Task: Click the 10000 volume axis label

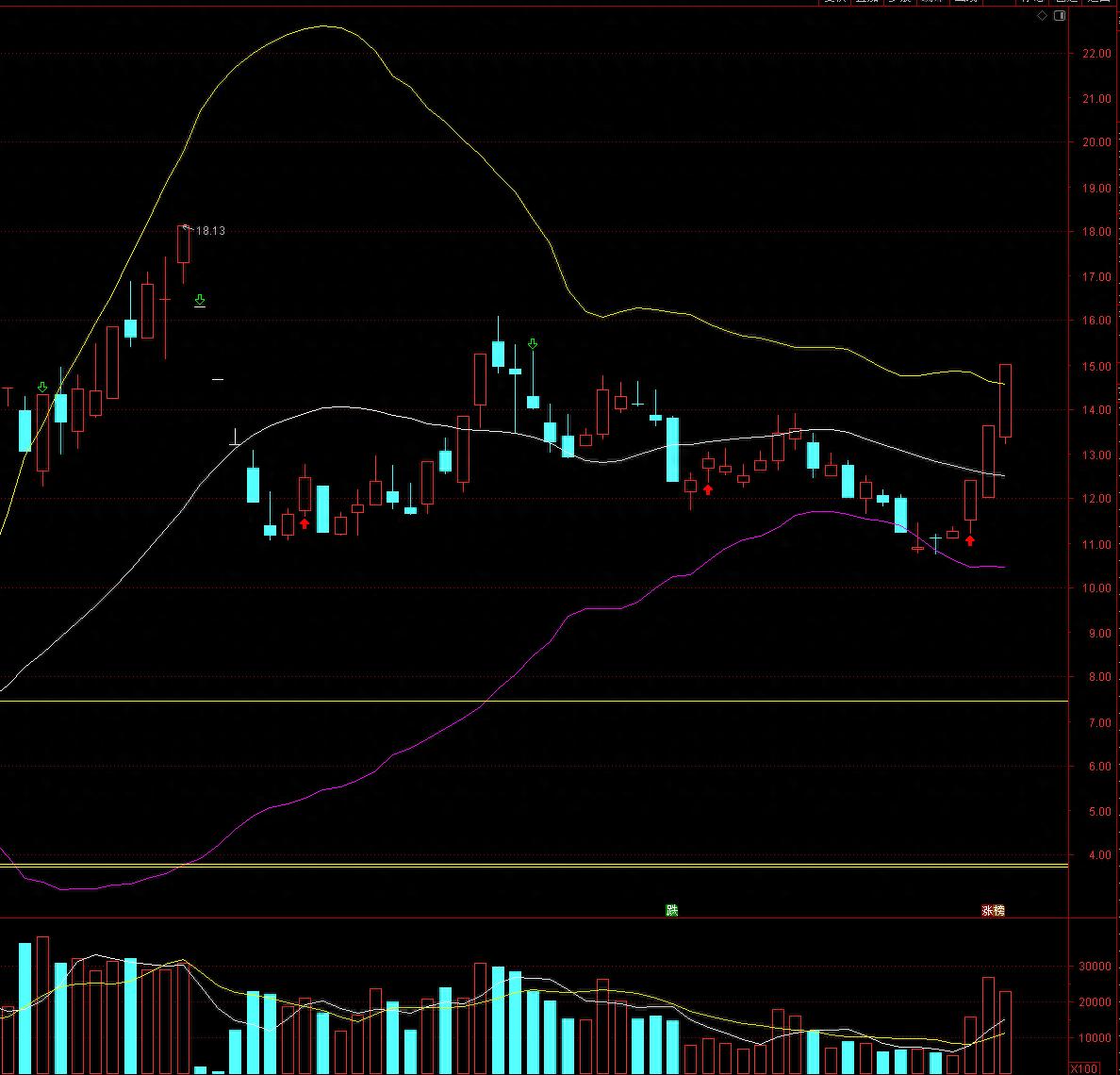Action: 1095,1038
